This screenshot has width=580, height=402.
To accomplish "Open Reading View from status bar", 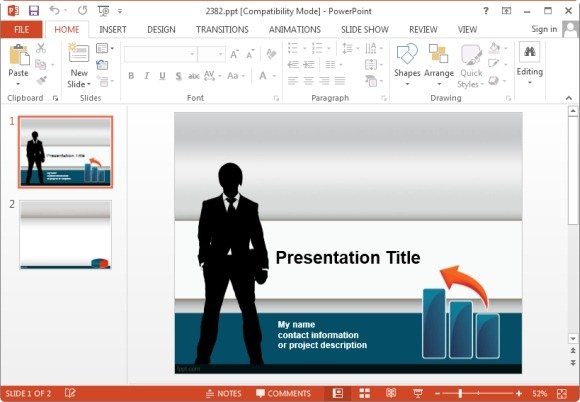I will 391,393.
